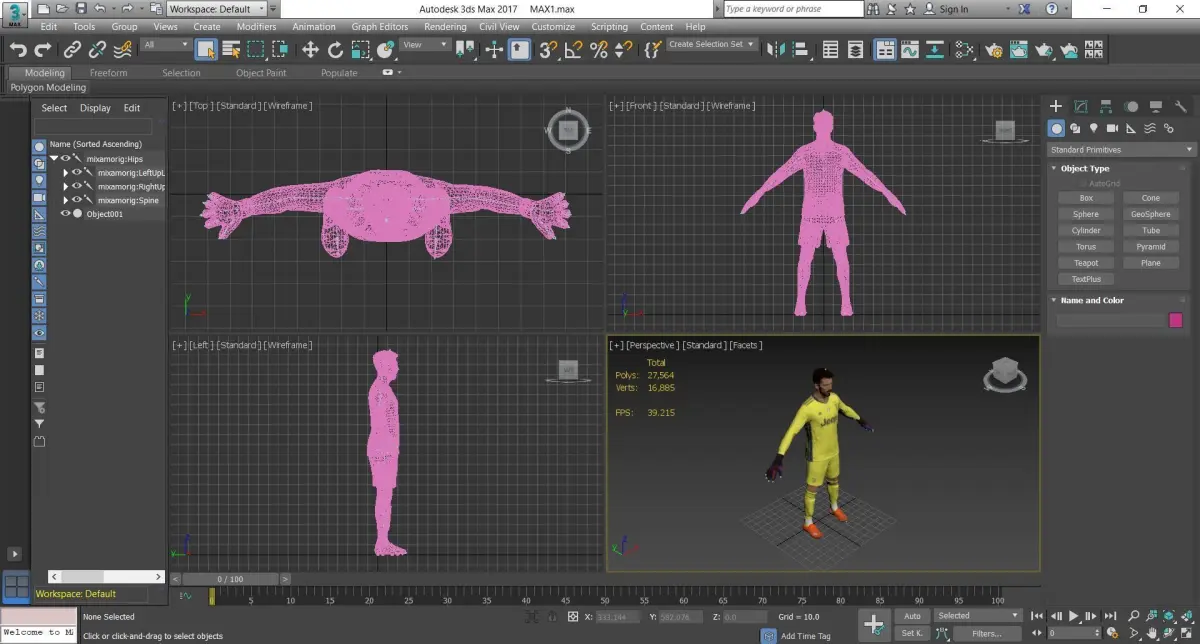
Task: Toggle visibility of Object001
Action: pyautogui.click(x=66, y=214)
